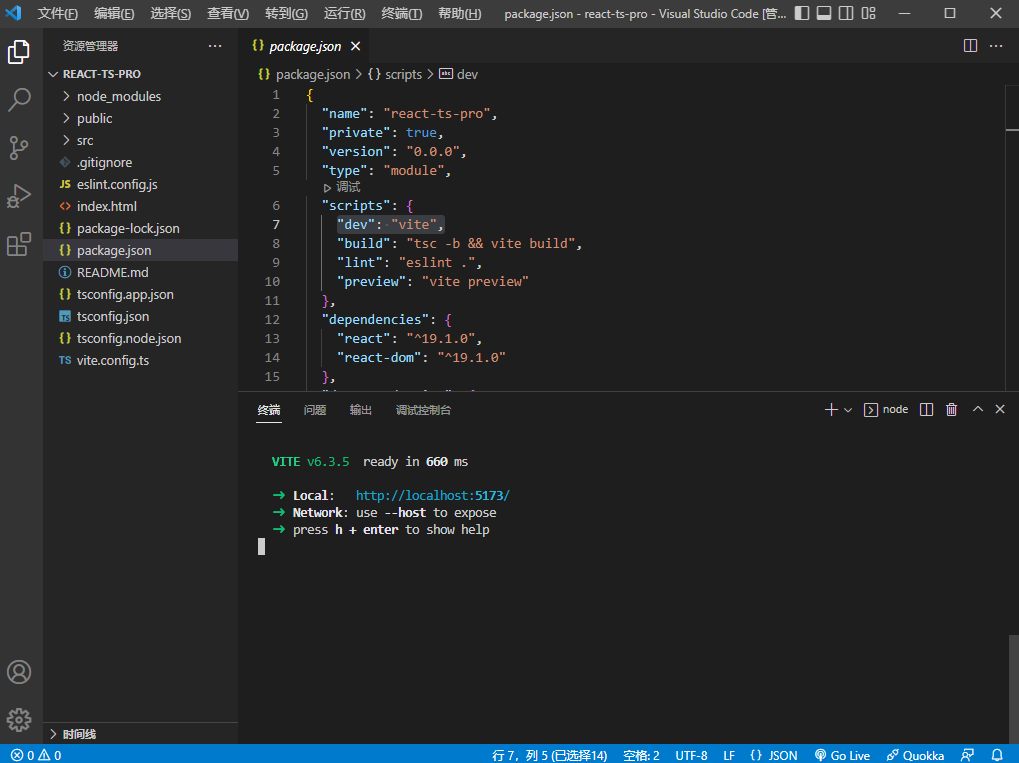Toggle secondary side bar visibility

click(x=846, y=13)
